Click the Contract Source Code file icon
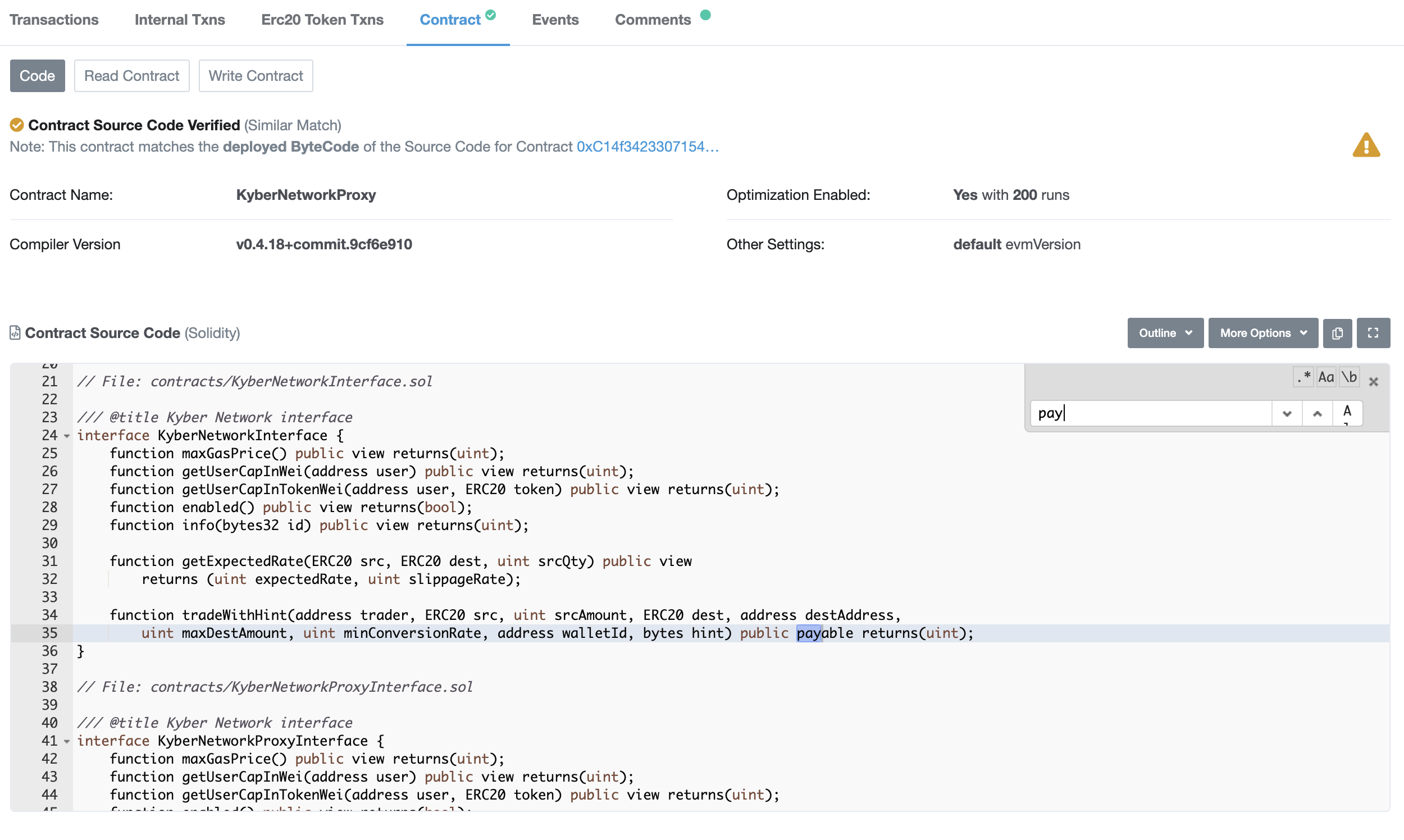The height and width of the screenshot is (840, 1404). (x=15, y=333)
